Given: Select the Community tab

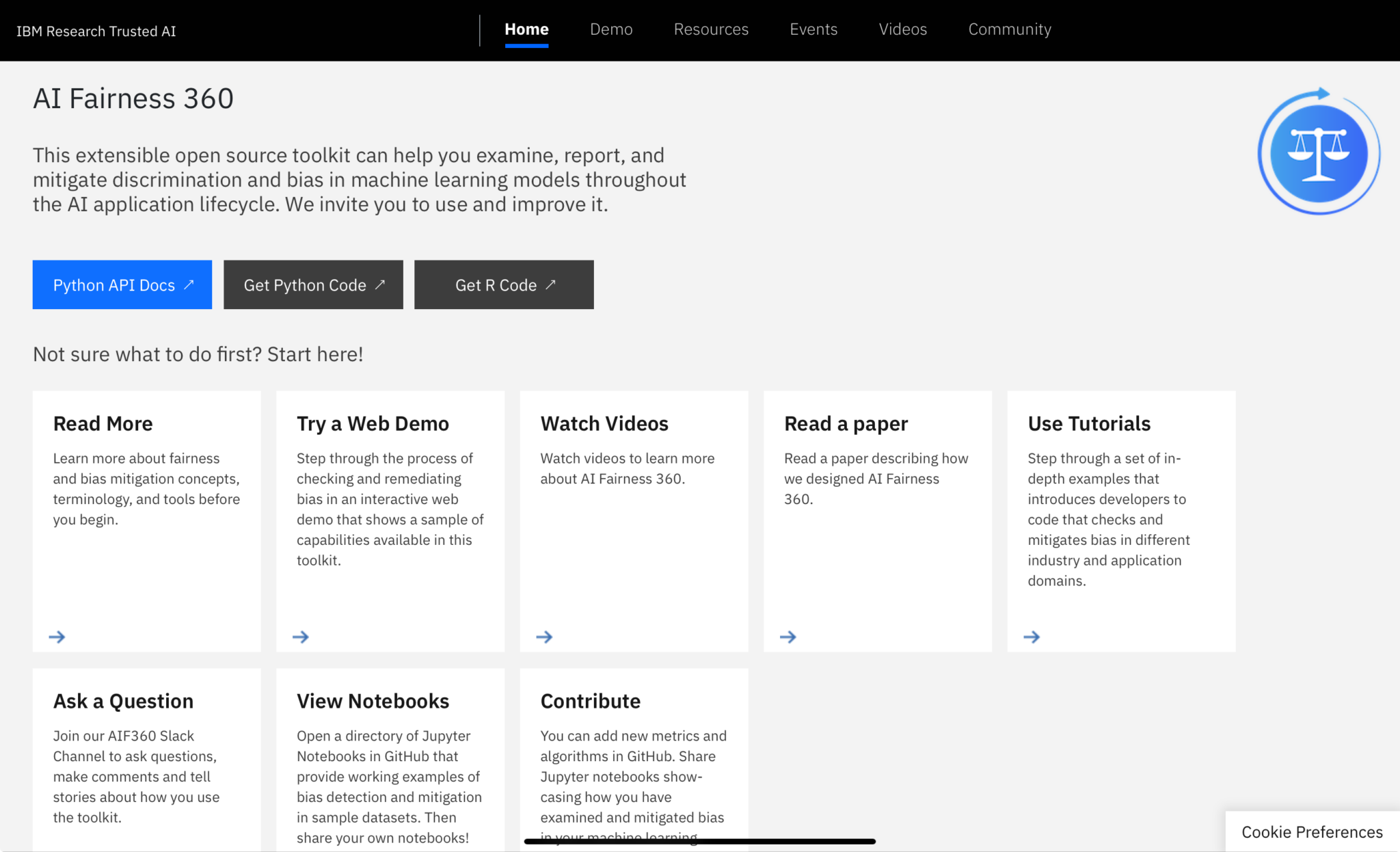Looking at the screenshot, I should 1010,29.
